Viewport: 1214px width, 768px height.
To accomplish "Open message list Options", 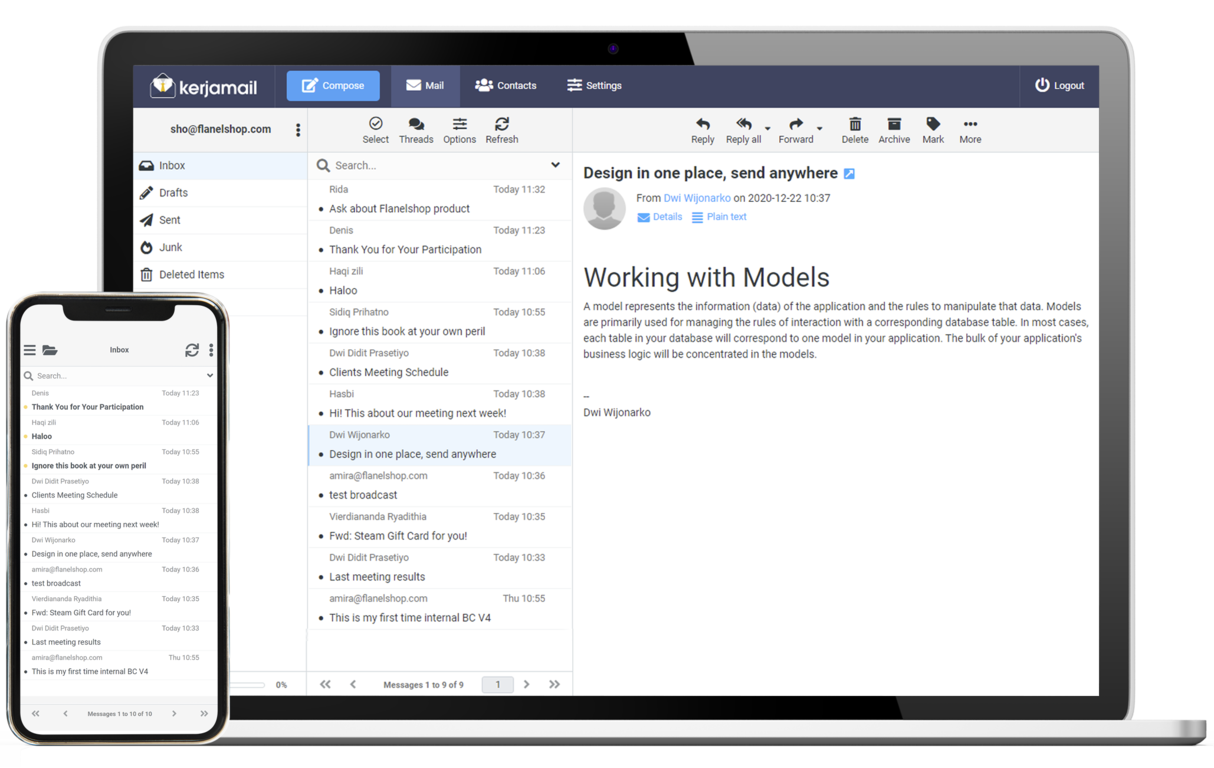I will click(x=459, y=131).
